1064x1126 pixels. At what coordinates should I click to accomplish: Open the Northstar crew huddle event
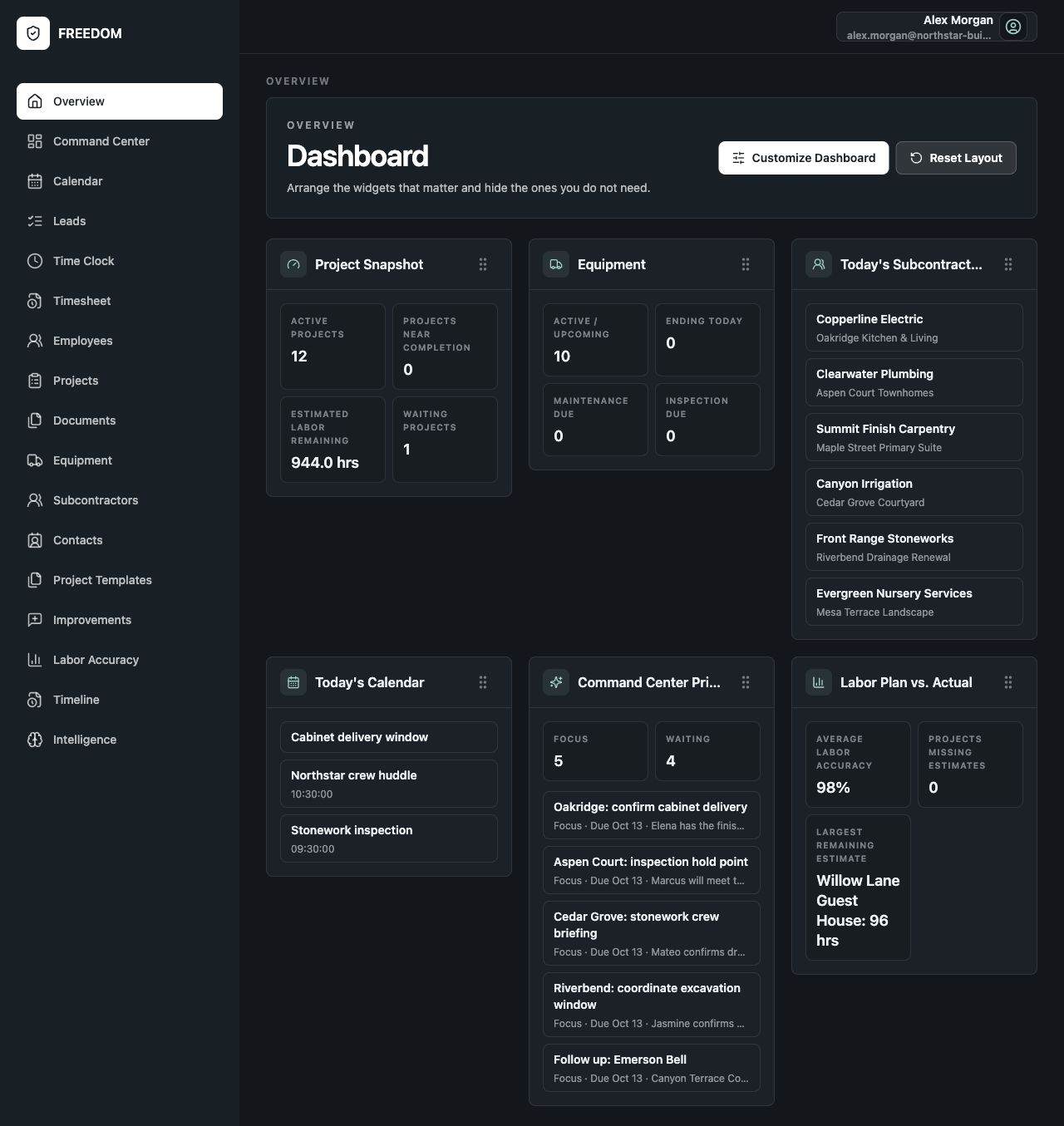click(x=389, y=784)
